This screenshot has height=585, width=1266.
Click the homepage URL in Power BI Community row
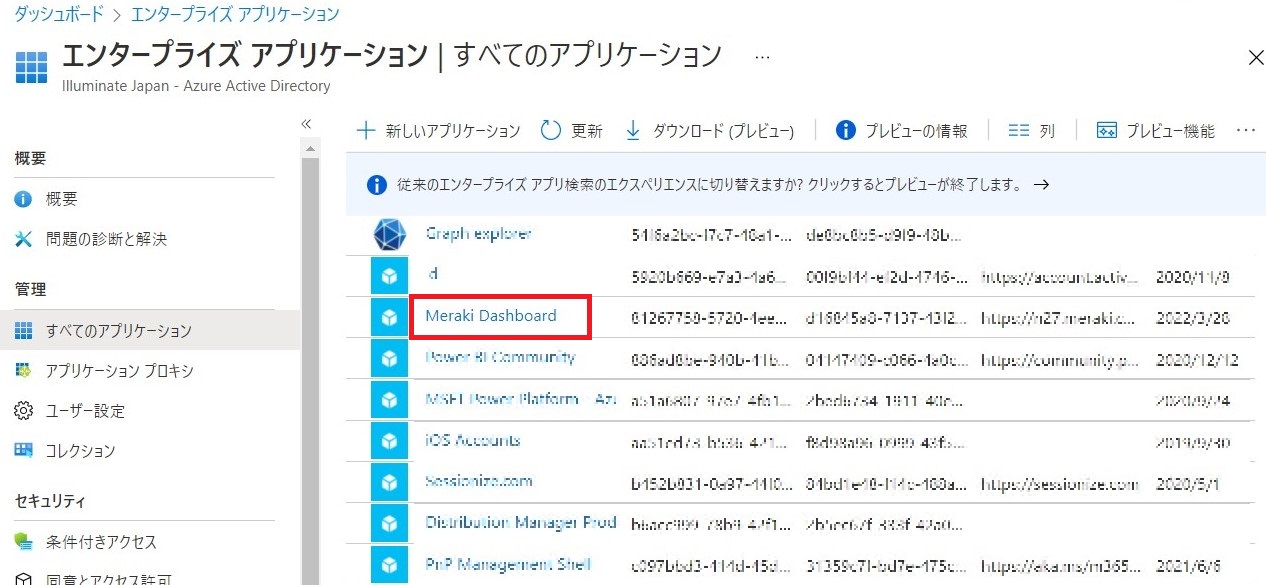pos(1059,359)
